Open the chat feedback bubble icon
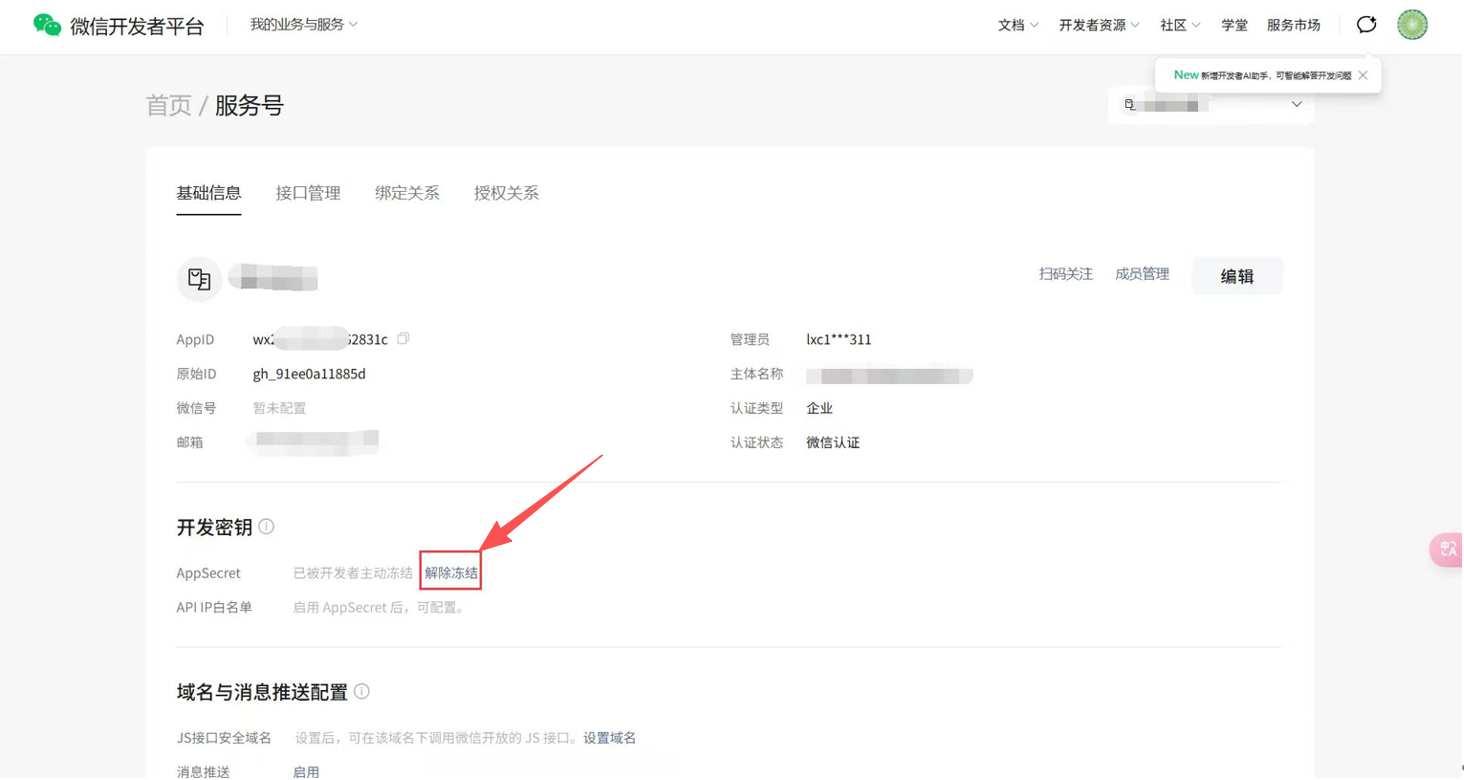1464x780 pixels. [1366, 25]
